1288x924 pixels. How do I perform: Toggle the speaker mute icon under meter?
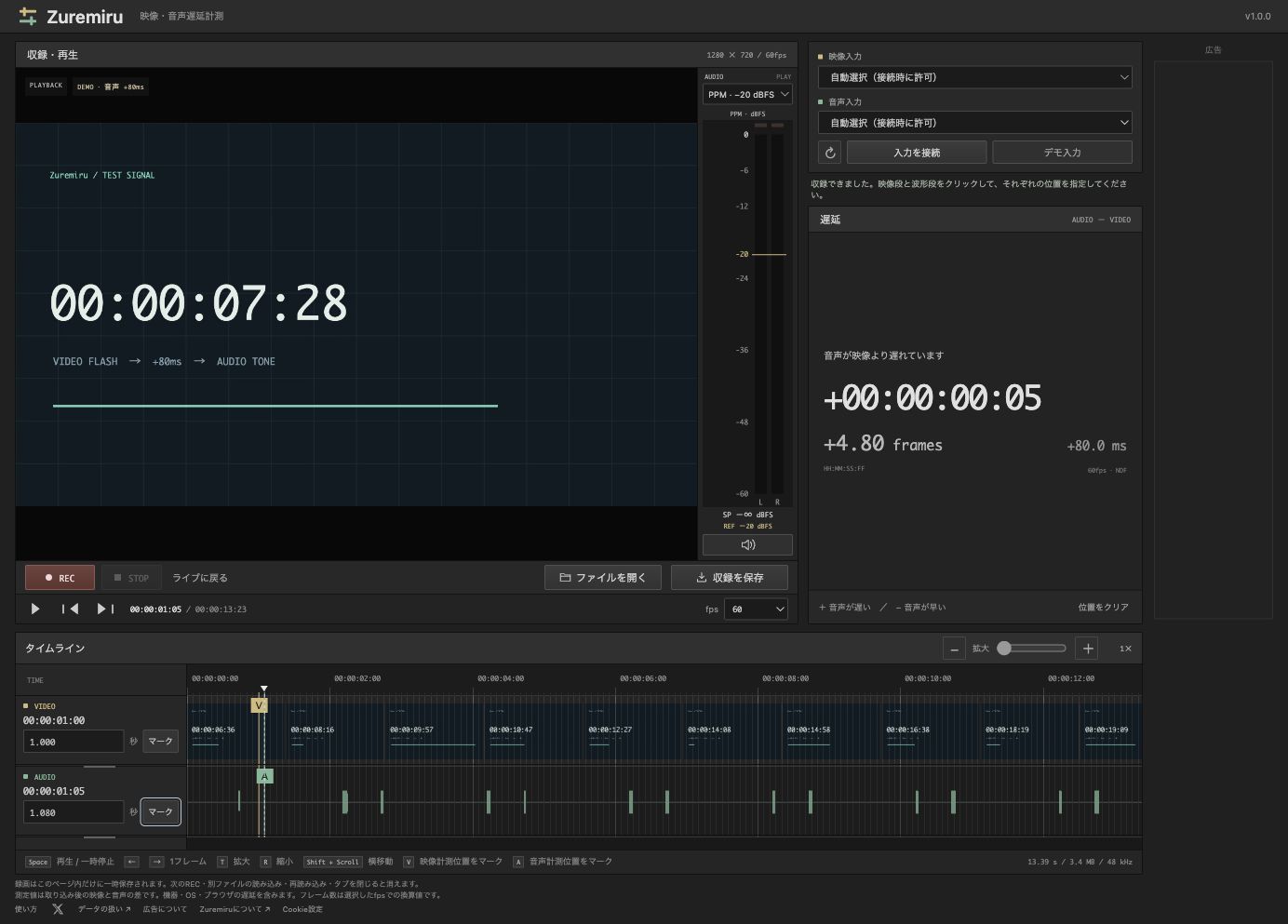click(x=747, y=544)
